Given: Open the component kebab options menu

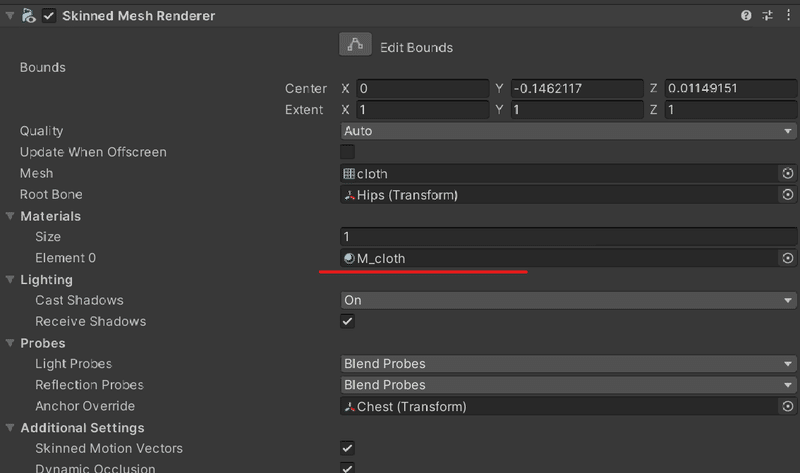Looking at the screenshot, I should 788,16.
